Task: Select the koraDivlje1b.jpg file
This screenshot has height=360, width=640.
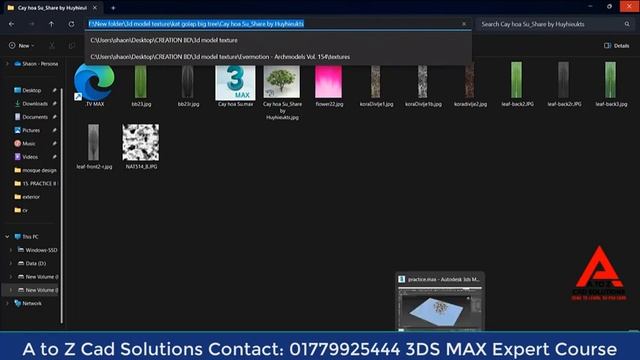Action: [423, 86]
